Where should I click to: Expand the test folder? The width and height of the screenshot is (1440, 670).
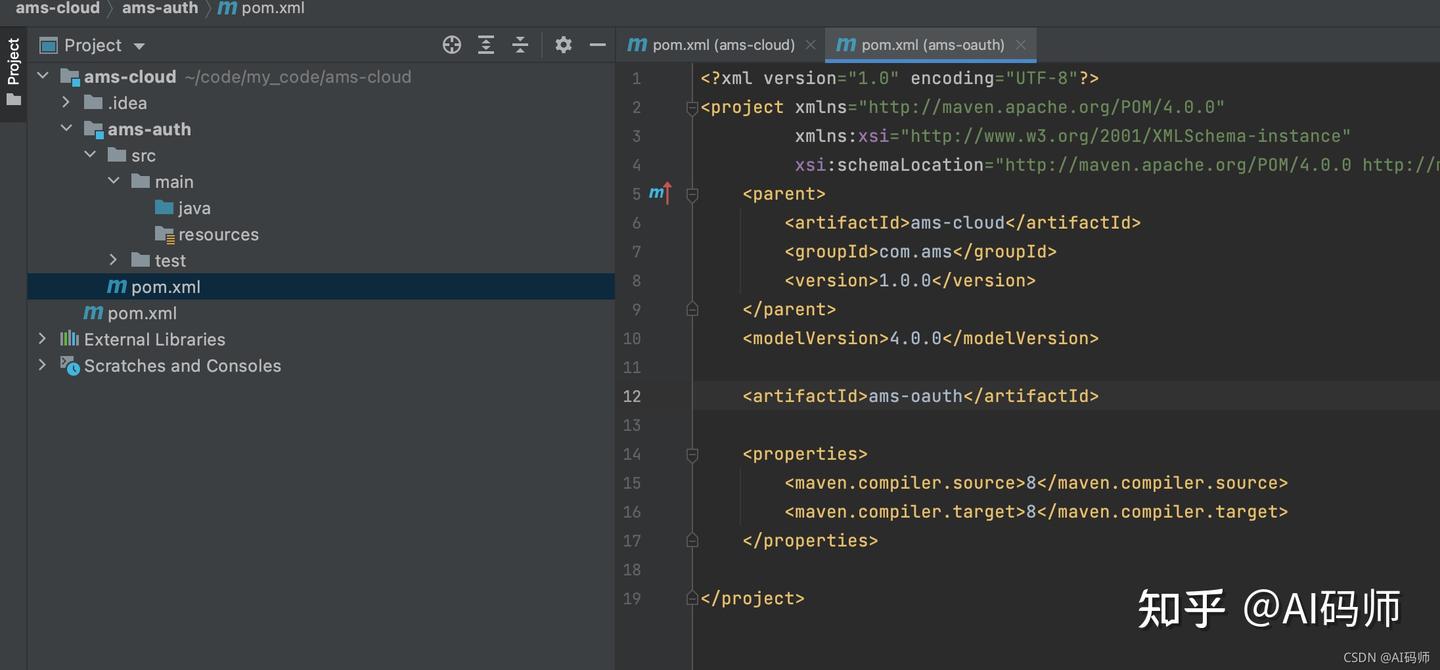pyautogui.click(x=114, y=260)
